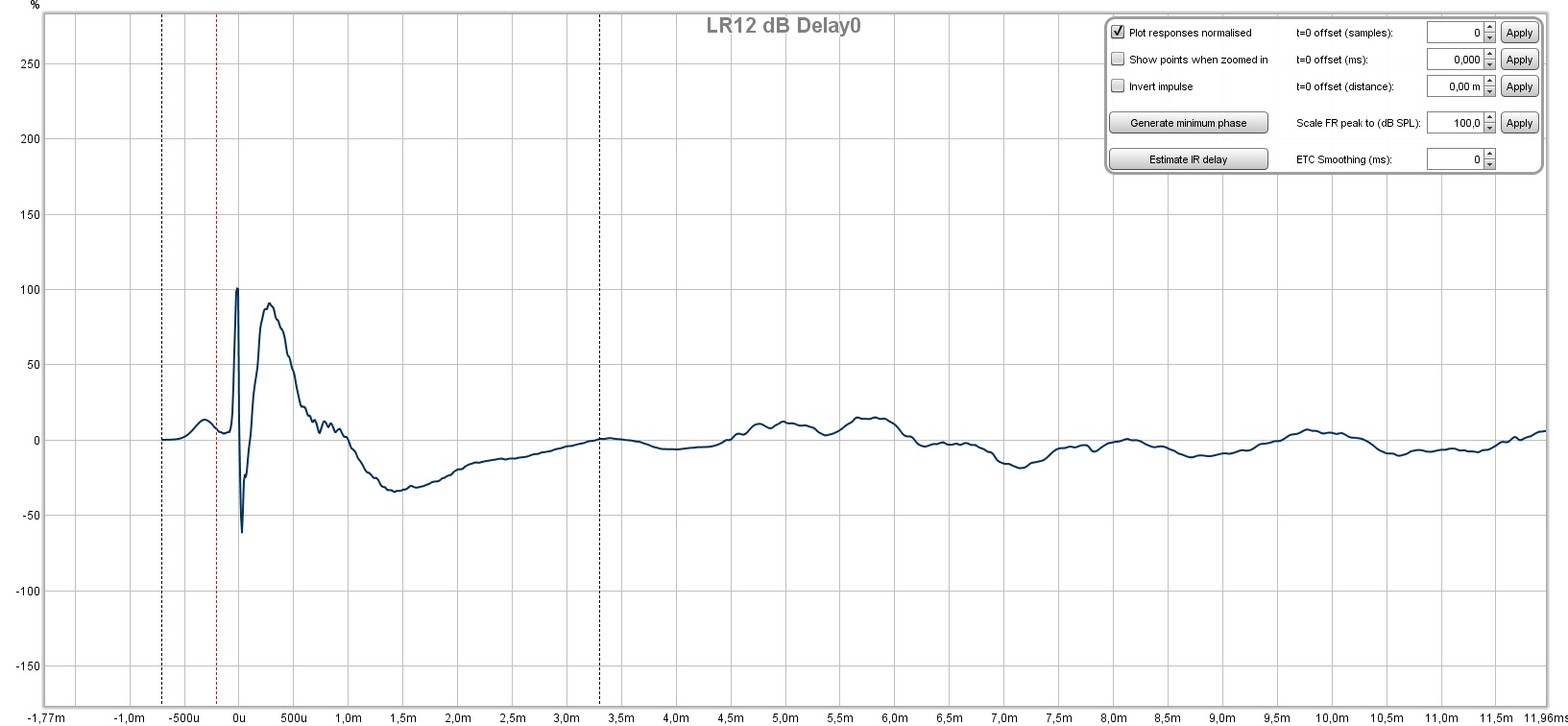
Task: Click the 250 label on the Y axis
Action: [31, 63]
